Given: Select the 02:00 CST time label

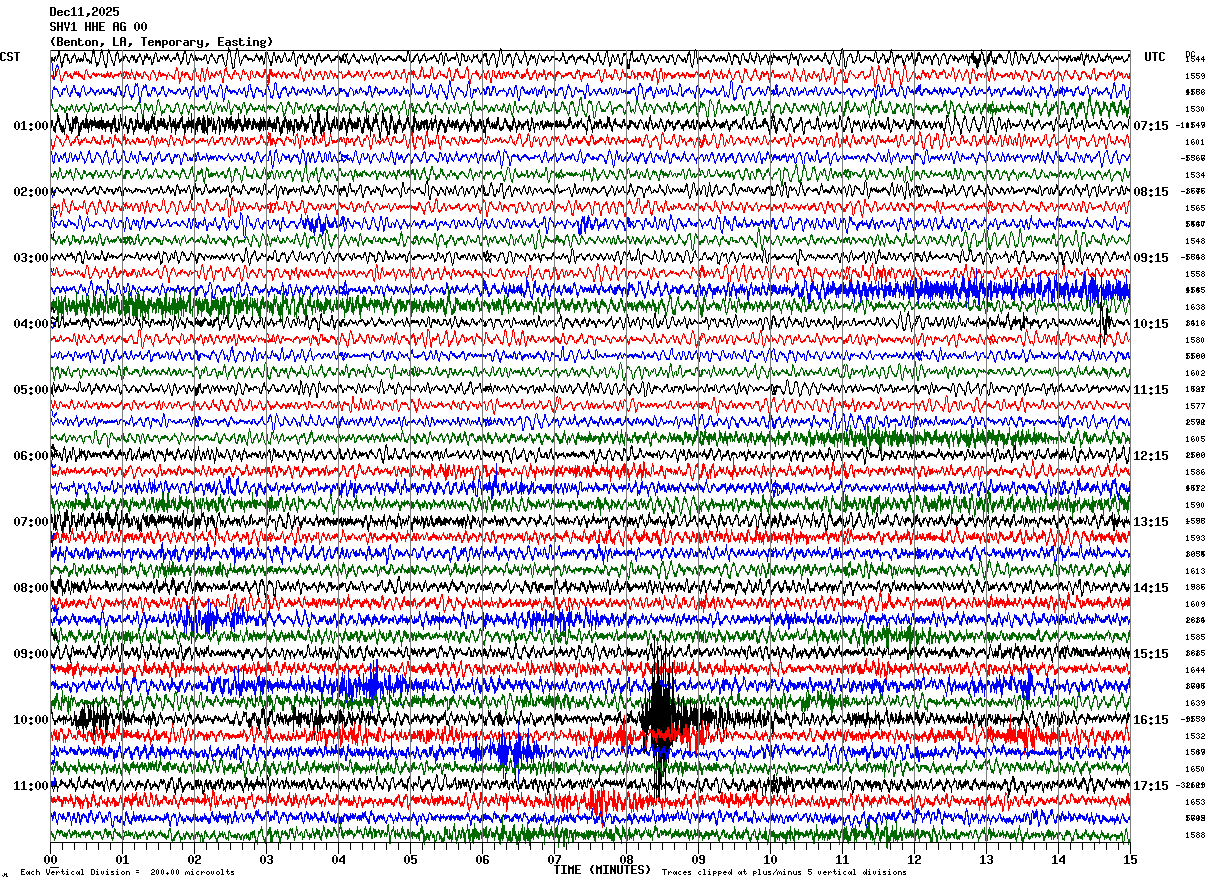Looking at the screenshot, I should tap(31, 192).
